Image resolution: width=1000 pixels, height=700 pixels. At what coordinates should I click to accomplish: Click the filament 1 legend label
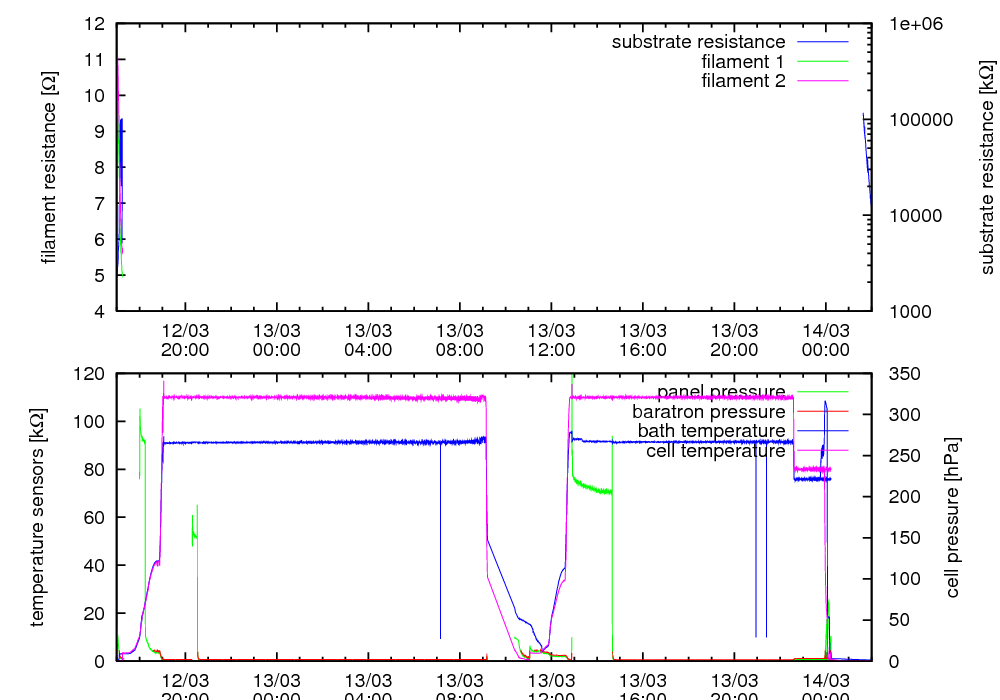743,62
